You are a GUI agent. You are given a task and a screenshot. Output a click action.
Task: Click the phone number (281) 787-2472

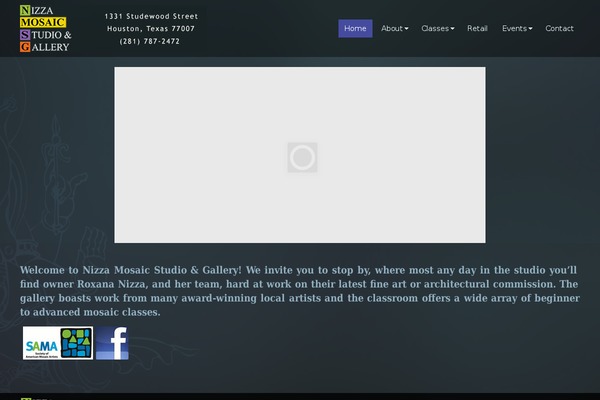pyautogui.click(x=150, y=41)
